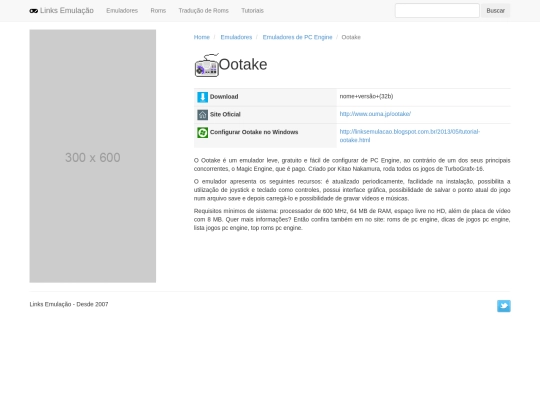The height and width of the screenshot is (405, 540).
Task: Open the Emuladores de PC Engine breadcrumb
Action: pyautogui.click(x=297, y=37)
